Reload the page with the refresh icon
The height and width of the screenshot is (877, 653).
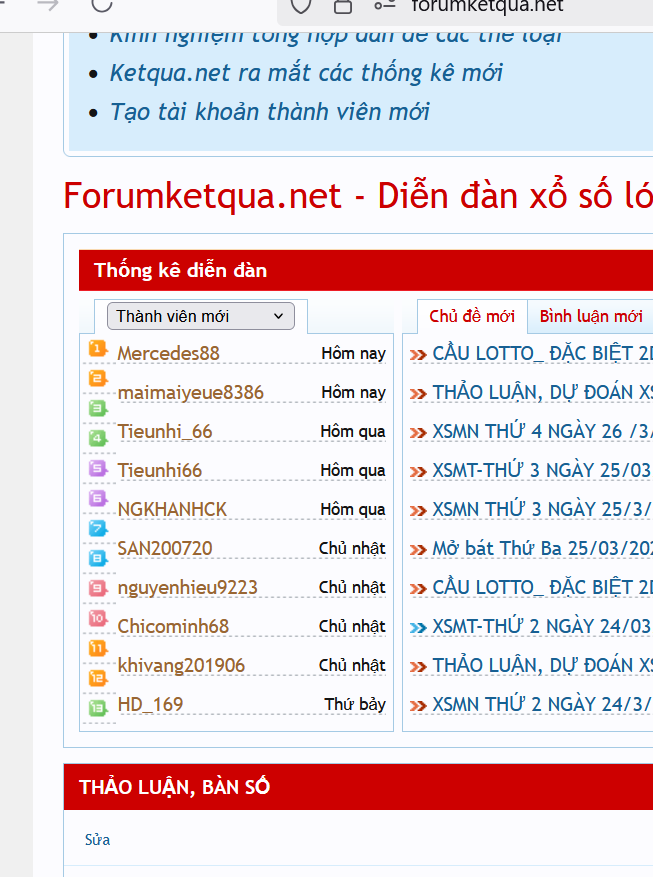102,4
